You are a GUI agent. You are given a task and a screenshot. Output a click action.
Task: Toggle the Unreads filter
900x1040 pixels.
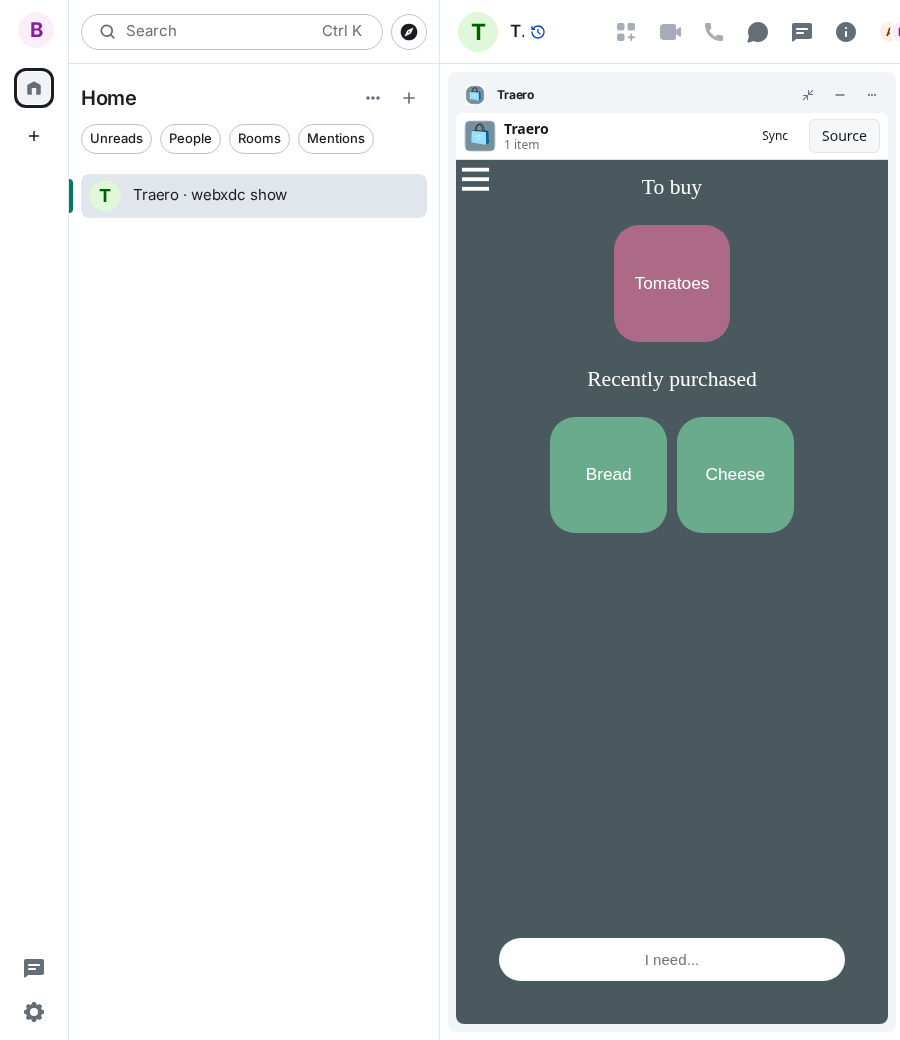(x=117, y=139)
